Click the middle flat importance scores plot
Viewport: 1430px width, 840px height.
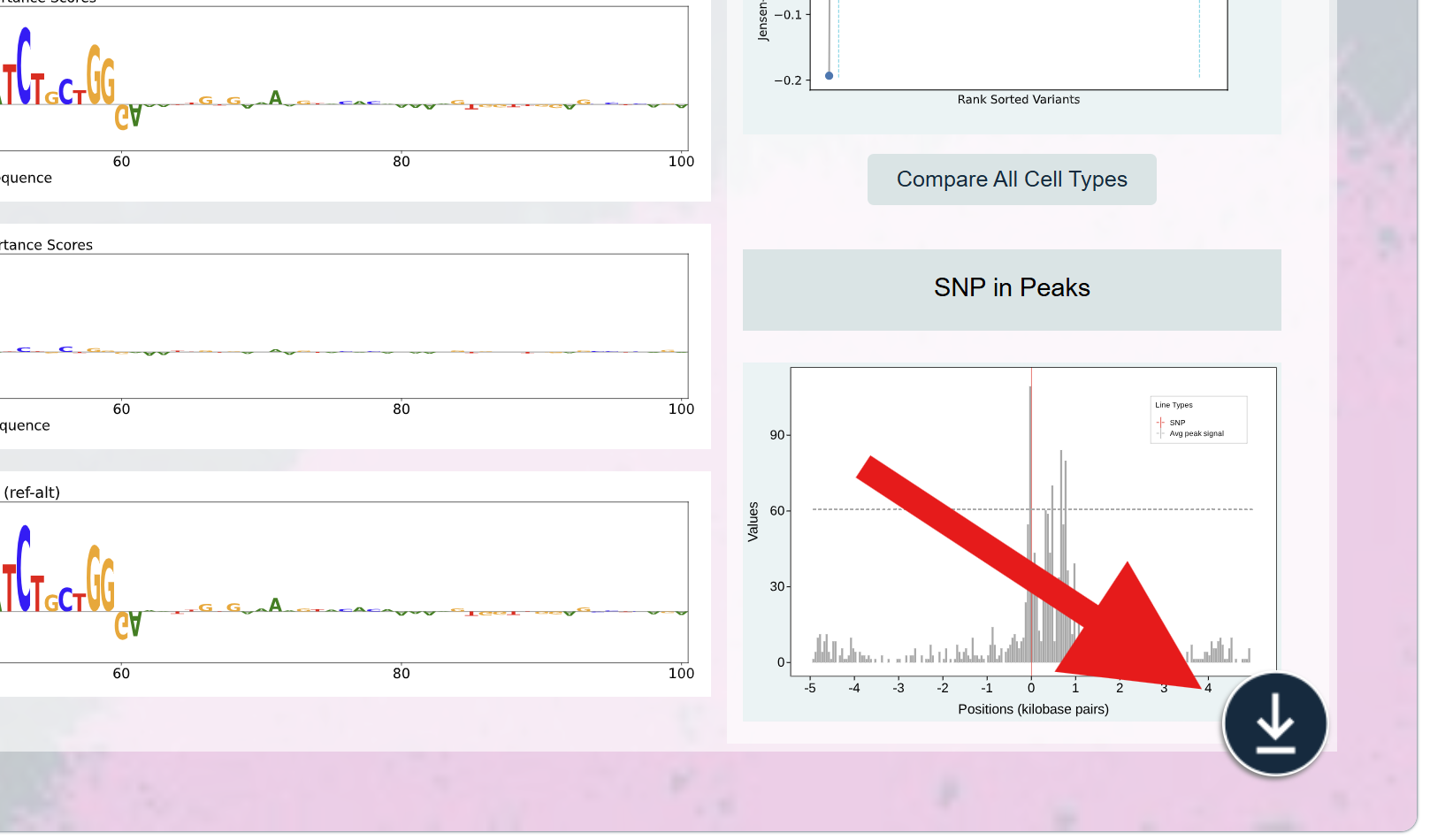click(354, 325)
